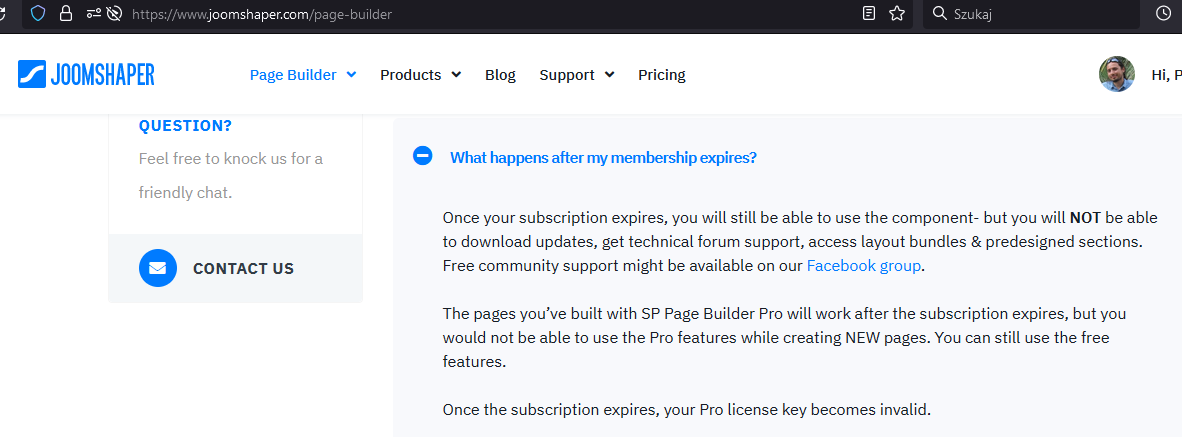Image resolution: width=1182 pixels, height=437 pixels.
Task: Open the browser history clock icon
Action: (x=1163, y=14)
